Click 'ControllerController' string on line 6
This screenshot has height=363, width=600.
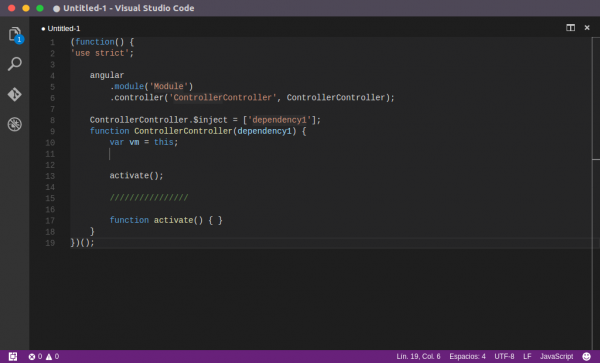222,98
